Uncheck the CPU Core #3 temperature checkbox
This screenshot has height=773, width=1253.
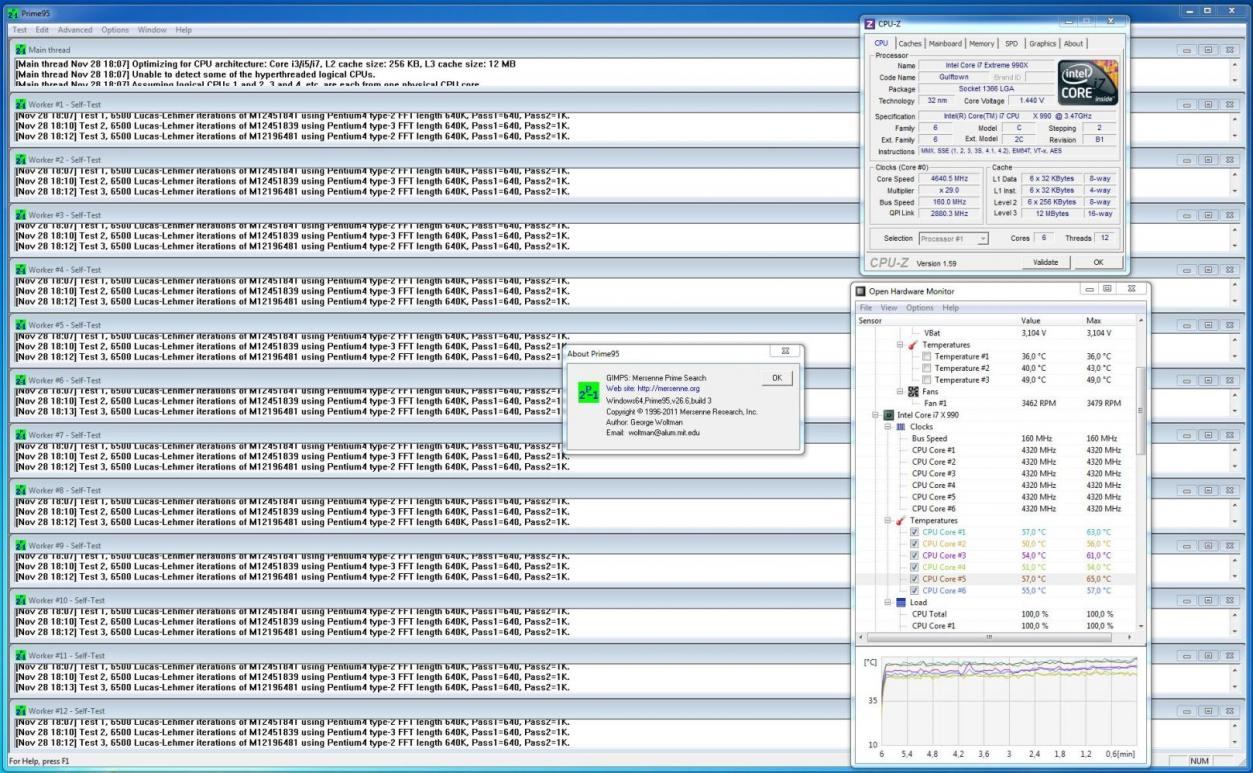(914, 555)
